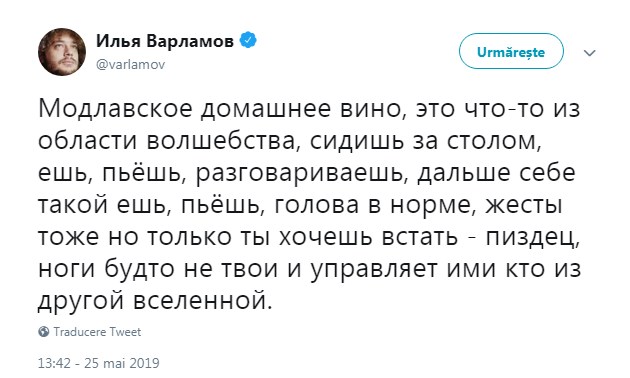Follow the account with Urmărește button

[x=511, y=52]
